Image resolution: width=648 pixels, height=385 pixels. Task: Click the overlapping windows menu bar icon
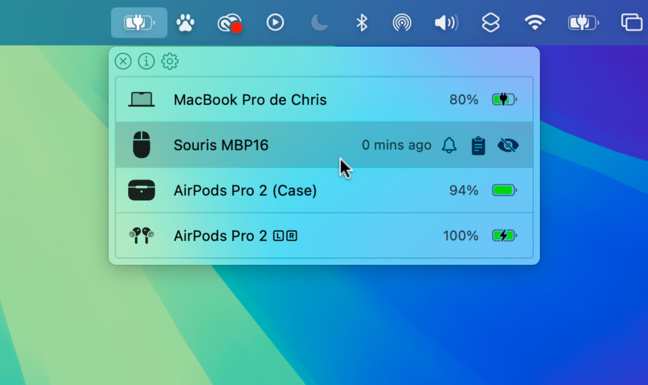(x=631, y=22)
